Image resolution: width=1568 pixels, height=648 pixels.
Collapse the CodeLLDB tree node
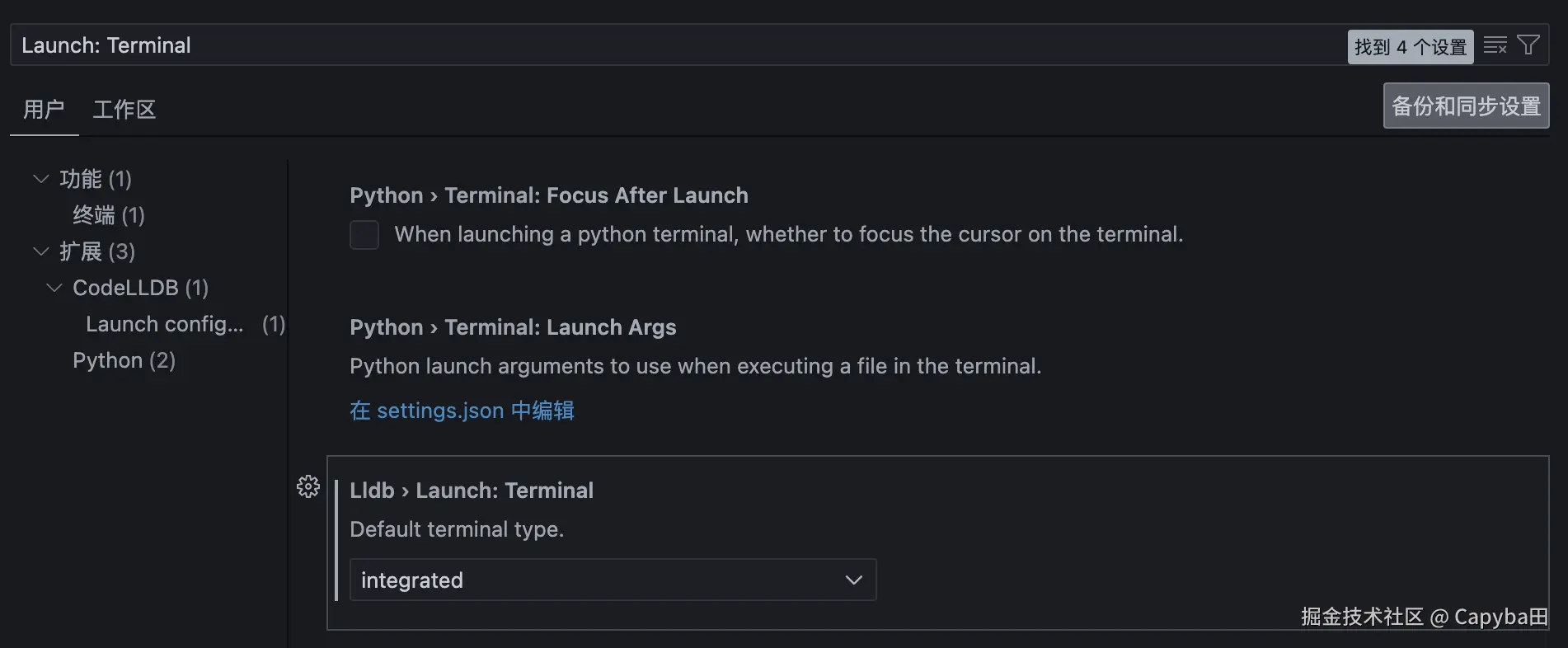[54, 288]
